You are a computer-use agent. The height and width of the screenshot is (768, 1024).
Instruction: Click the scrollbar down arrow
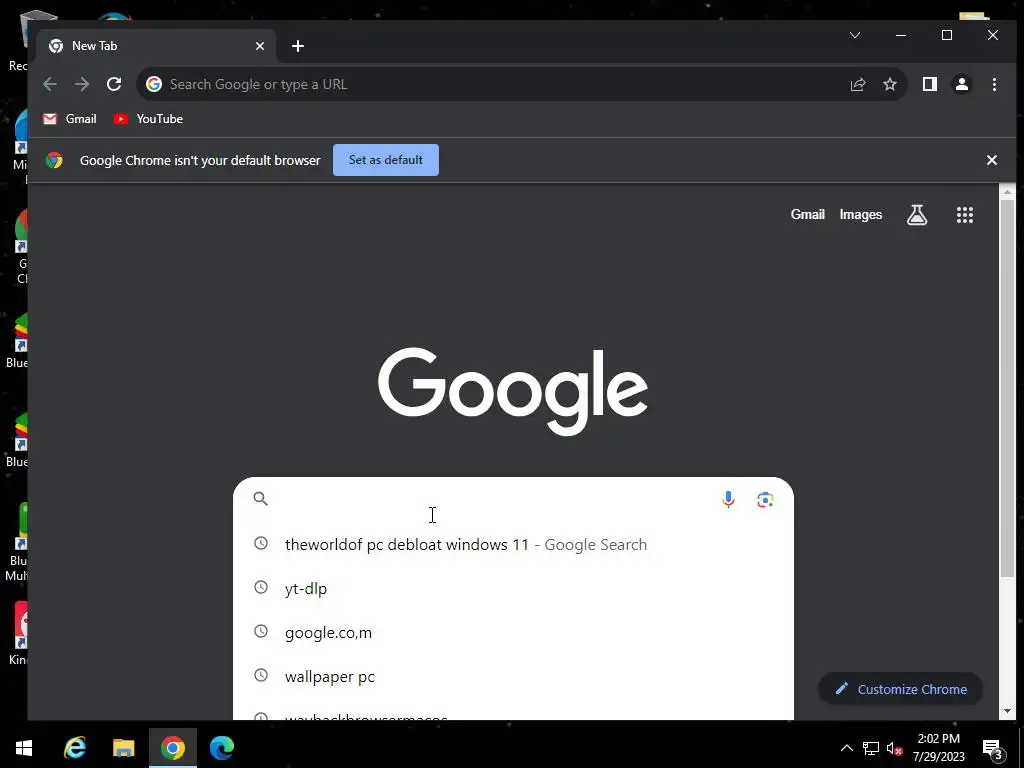1007,711
